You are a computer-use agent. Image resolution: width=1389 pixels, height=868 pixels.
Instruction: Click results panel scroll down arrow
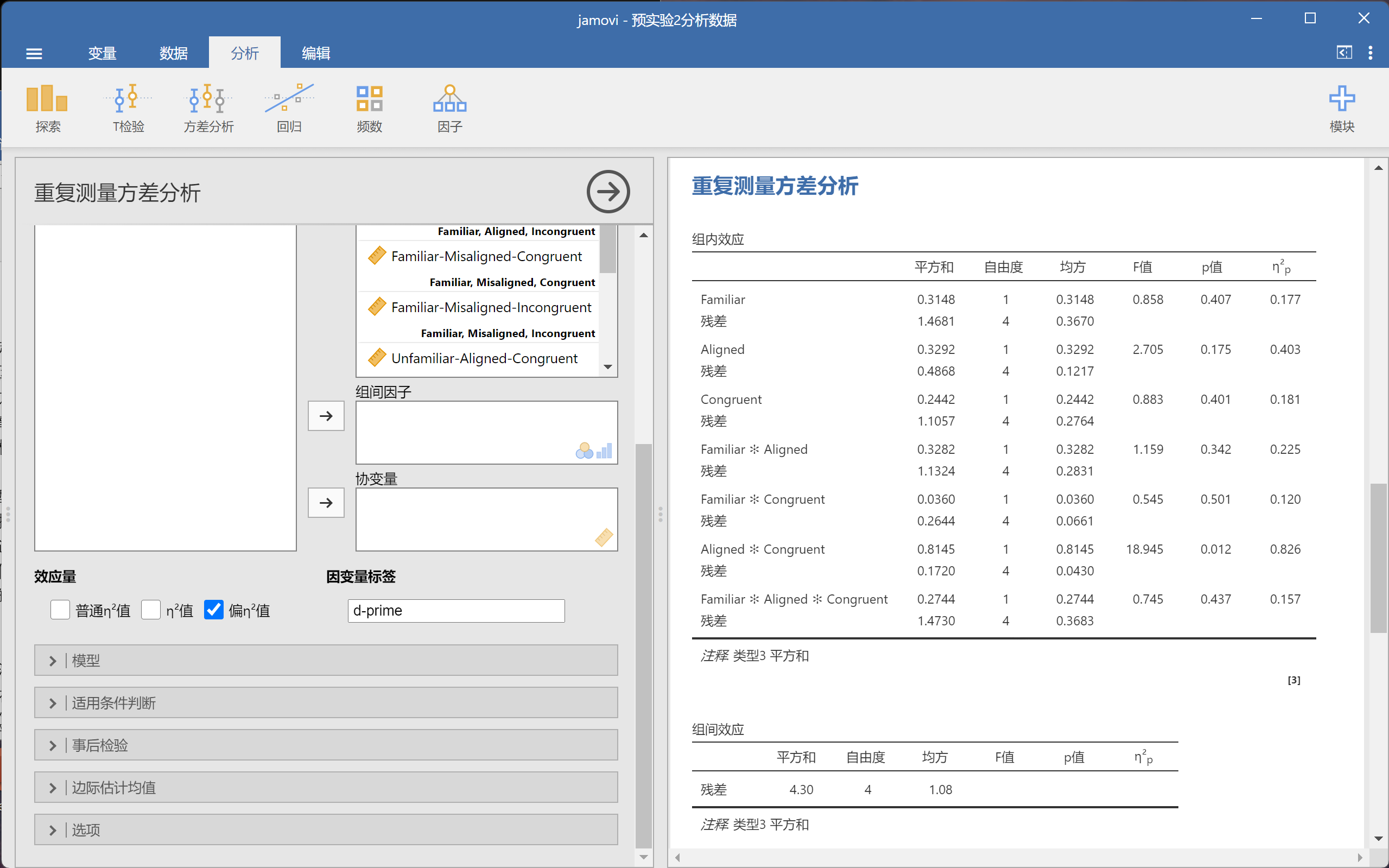point(1378,839)
